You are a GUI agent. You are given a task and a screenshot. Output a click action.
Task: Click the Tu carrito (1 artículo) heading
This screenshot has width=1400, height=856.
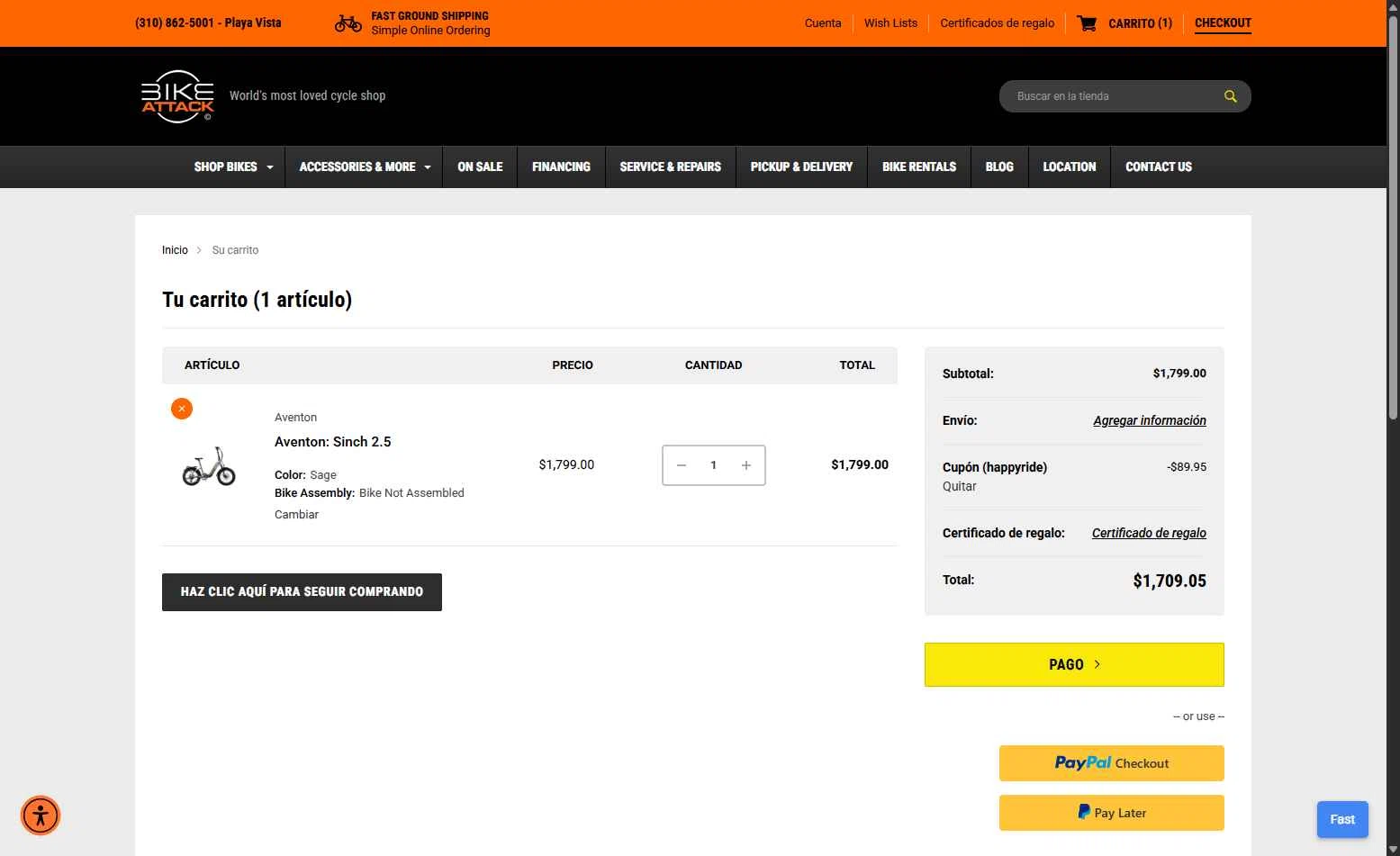click(x=257, y=300)
